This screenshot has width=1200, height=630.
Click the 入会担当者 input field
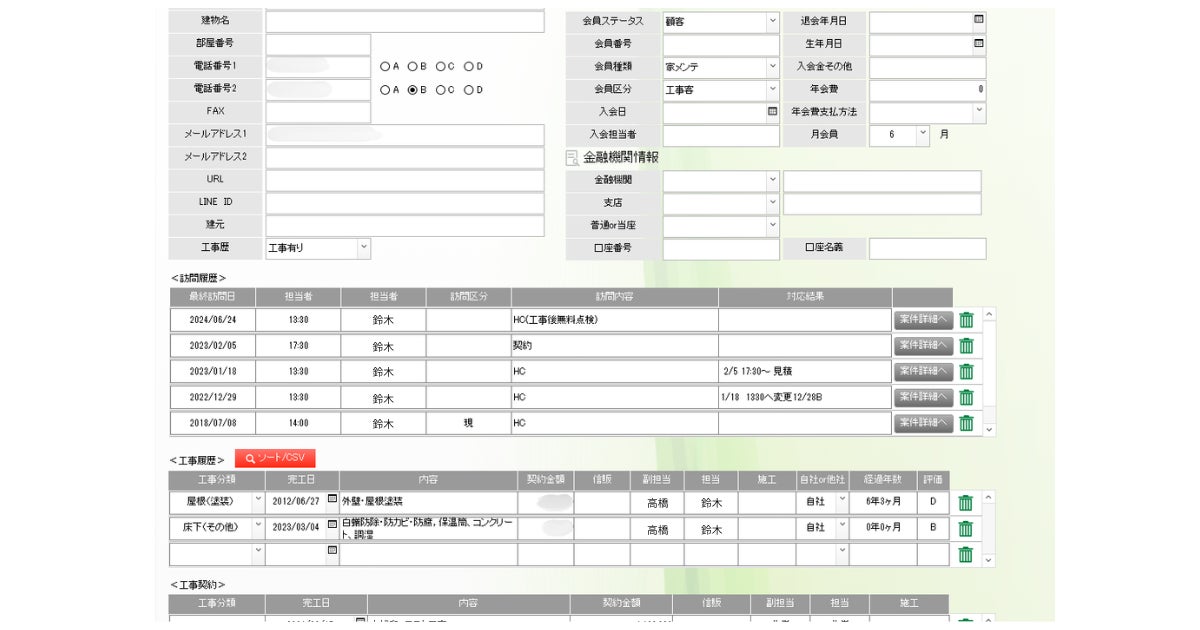pos(721,135)
